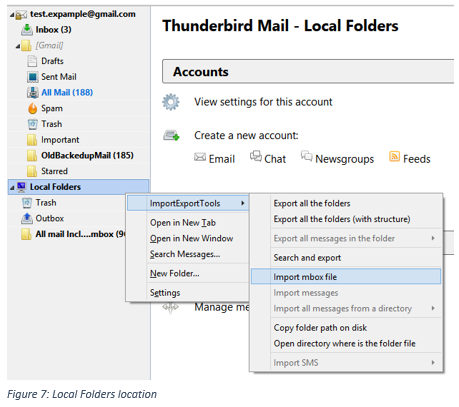The image size is (459, 407).
Task: Collapse the test.expample@gmail.com account tree
Action: click(12, 15)
